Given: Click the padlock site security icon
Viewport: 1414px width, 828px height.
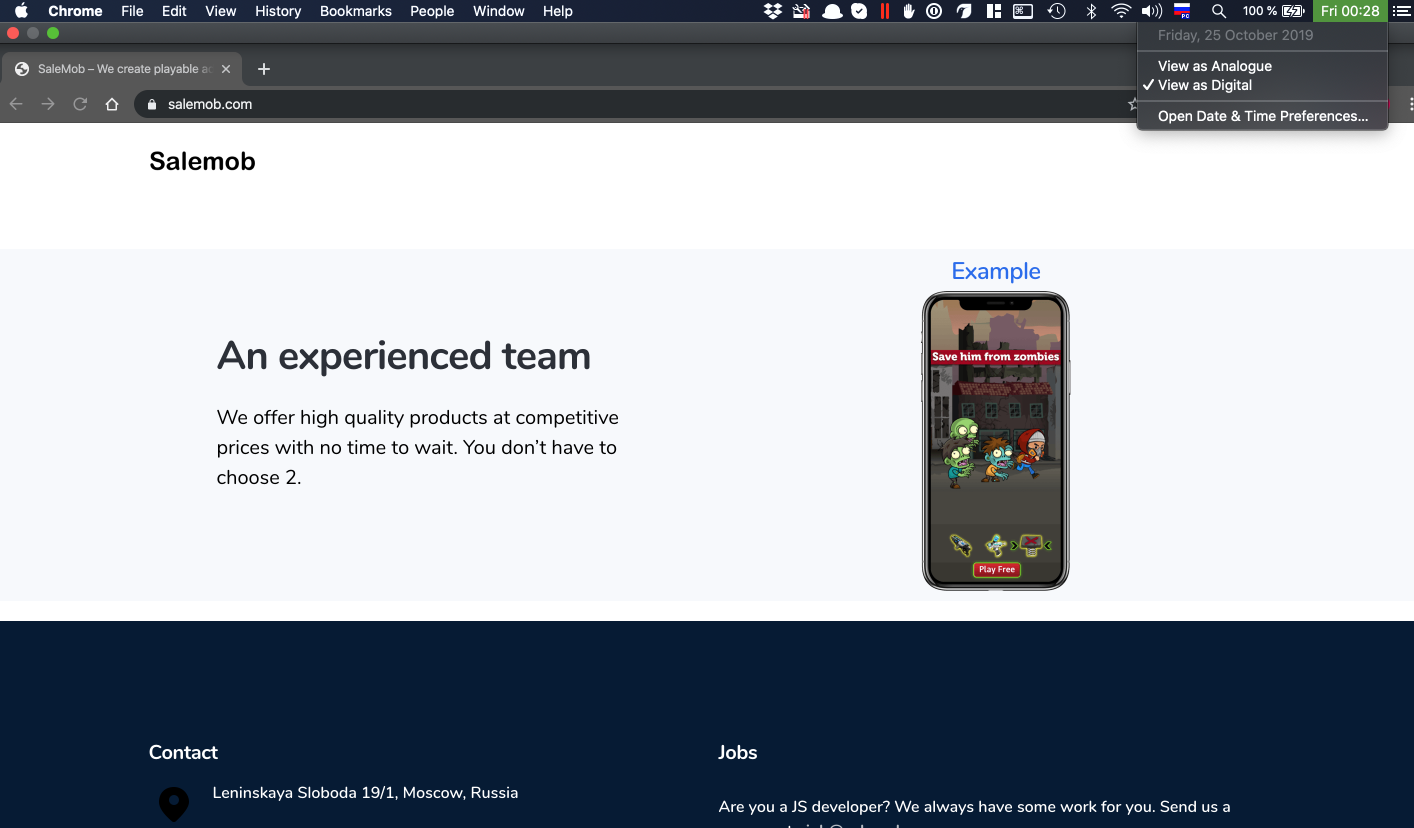Looking at the screenshot, I should (152, 104).
